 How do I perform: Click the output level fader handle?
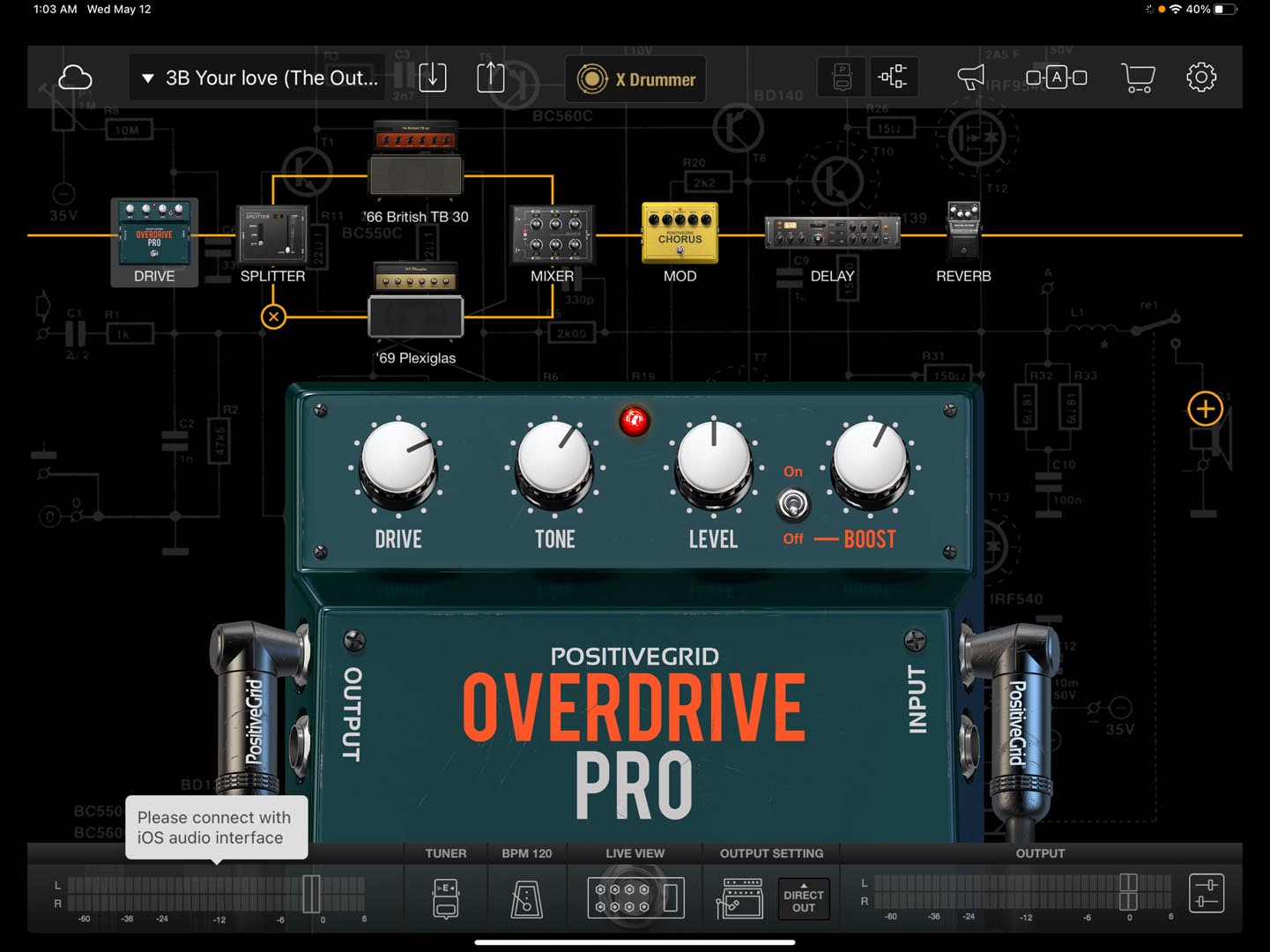(x=1128, y=892)
